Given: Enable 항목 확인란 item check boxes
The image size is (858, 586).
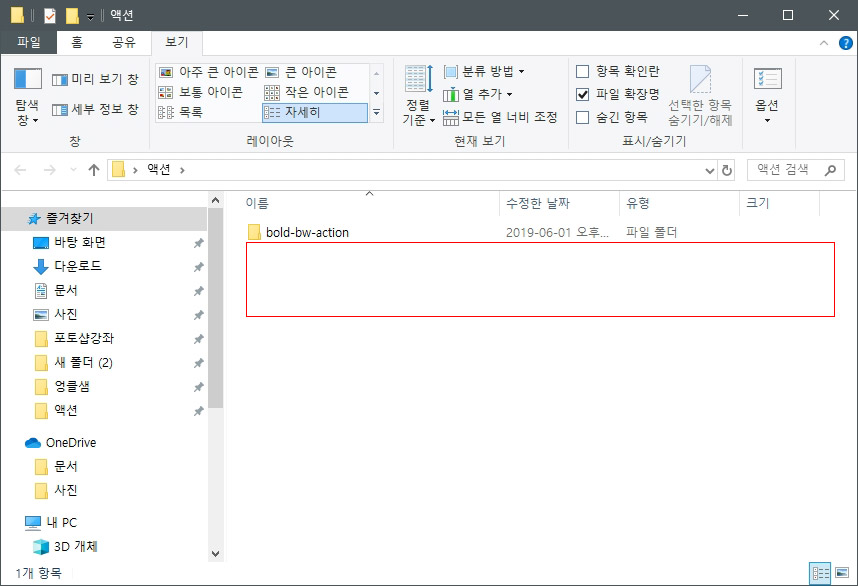Looking at the screenshot, I should (582, 70).
